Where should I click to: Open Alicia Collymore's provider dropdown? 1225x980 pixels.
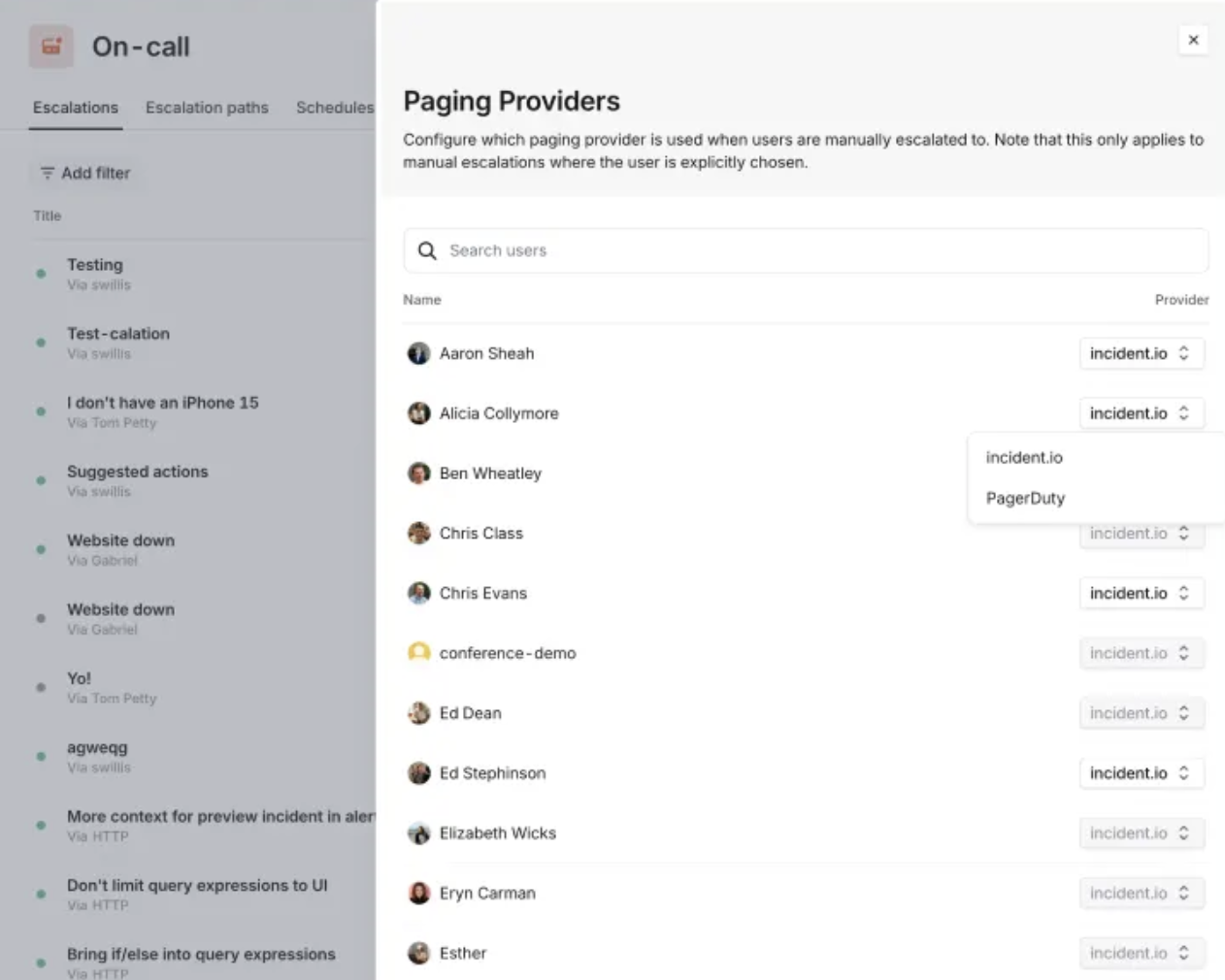1141,413
